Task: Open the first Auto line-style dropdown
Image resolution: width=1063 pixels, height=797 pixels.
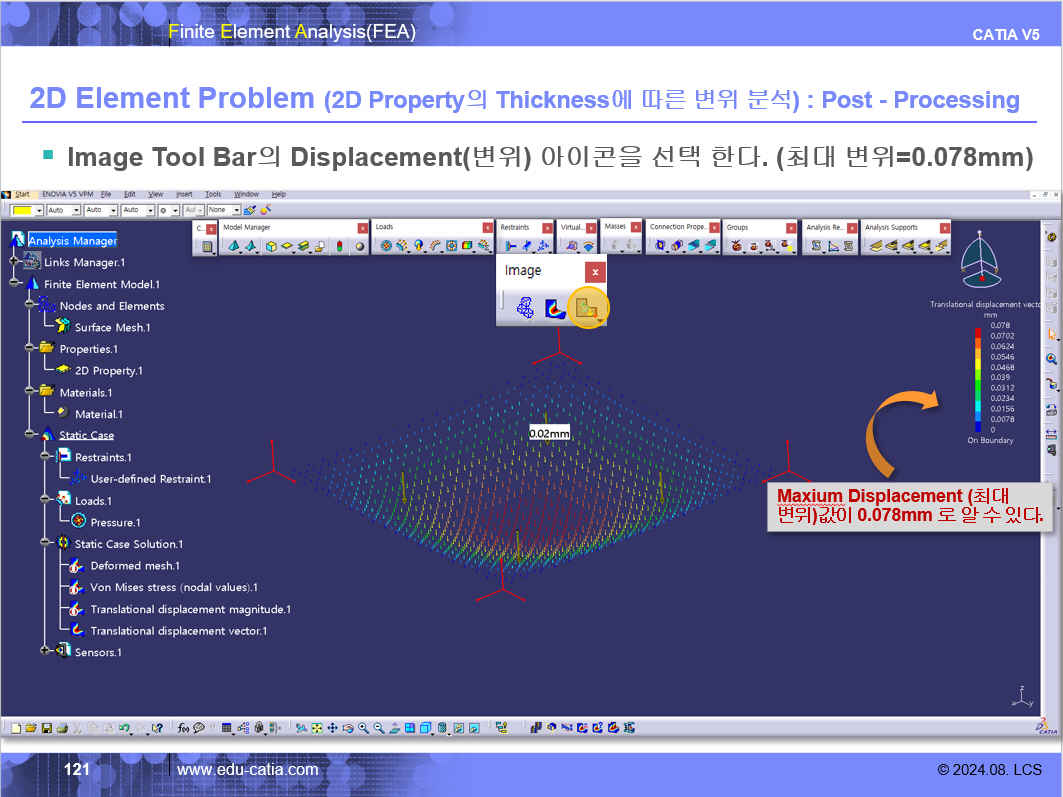Action: [76, 210]
